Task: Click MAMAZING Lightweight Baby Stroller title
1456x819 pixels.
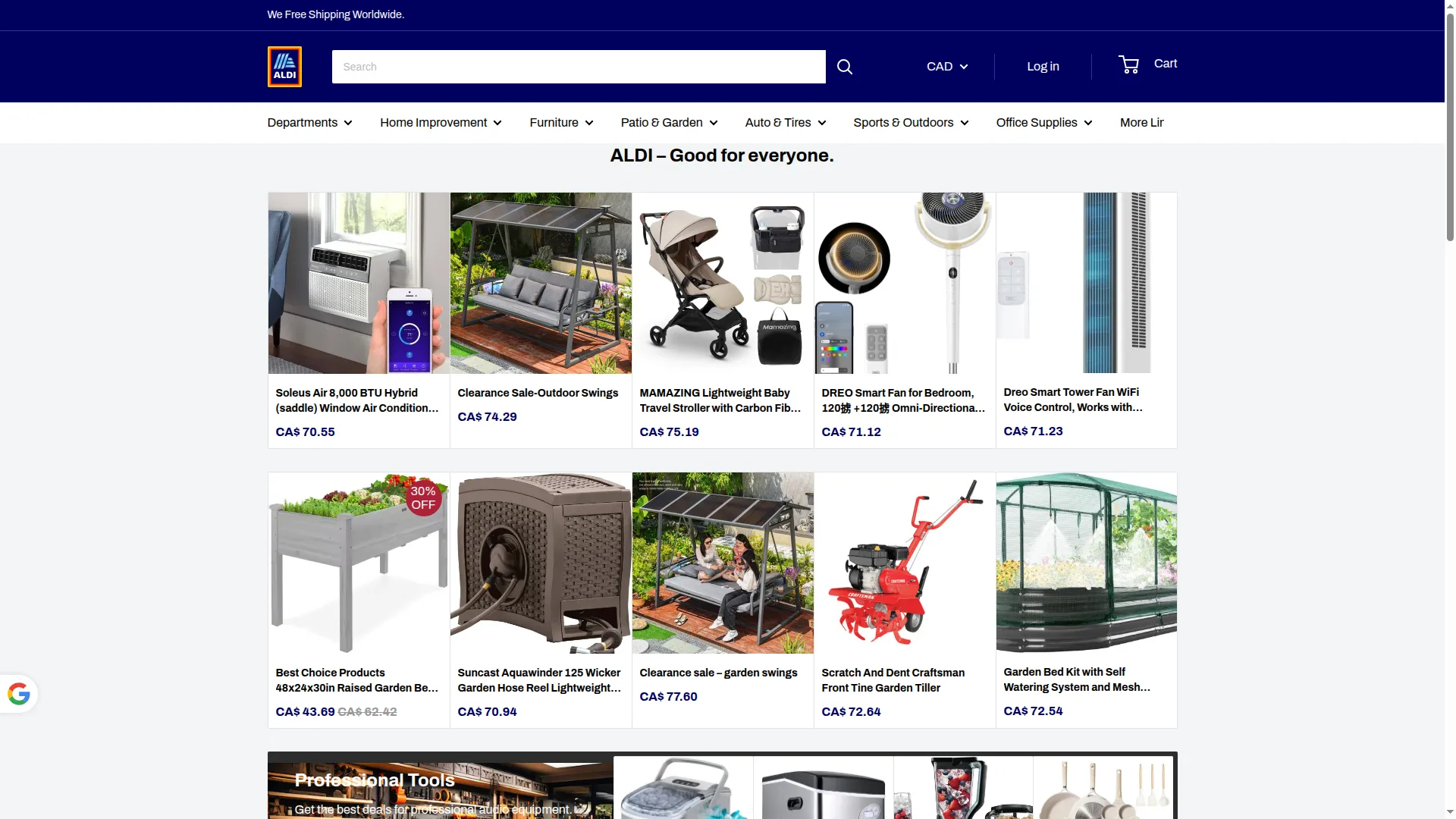Action: pos(720,400)
